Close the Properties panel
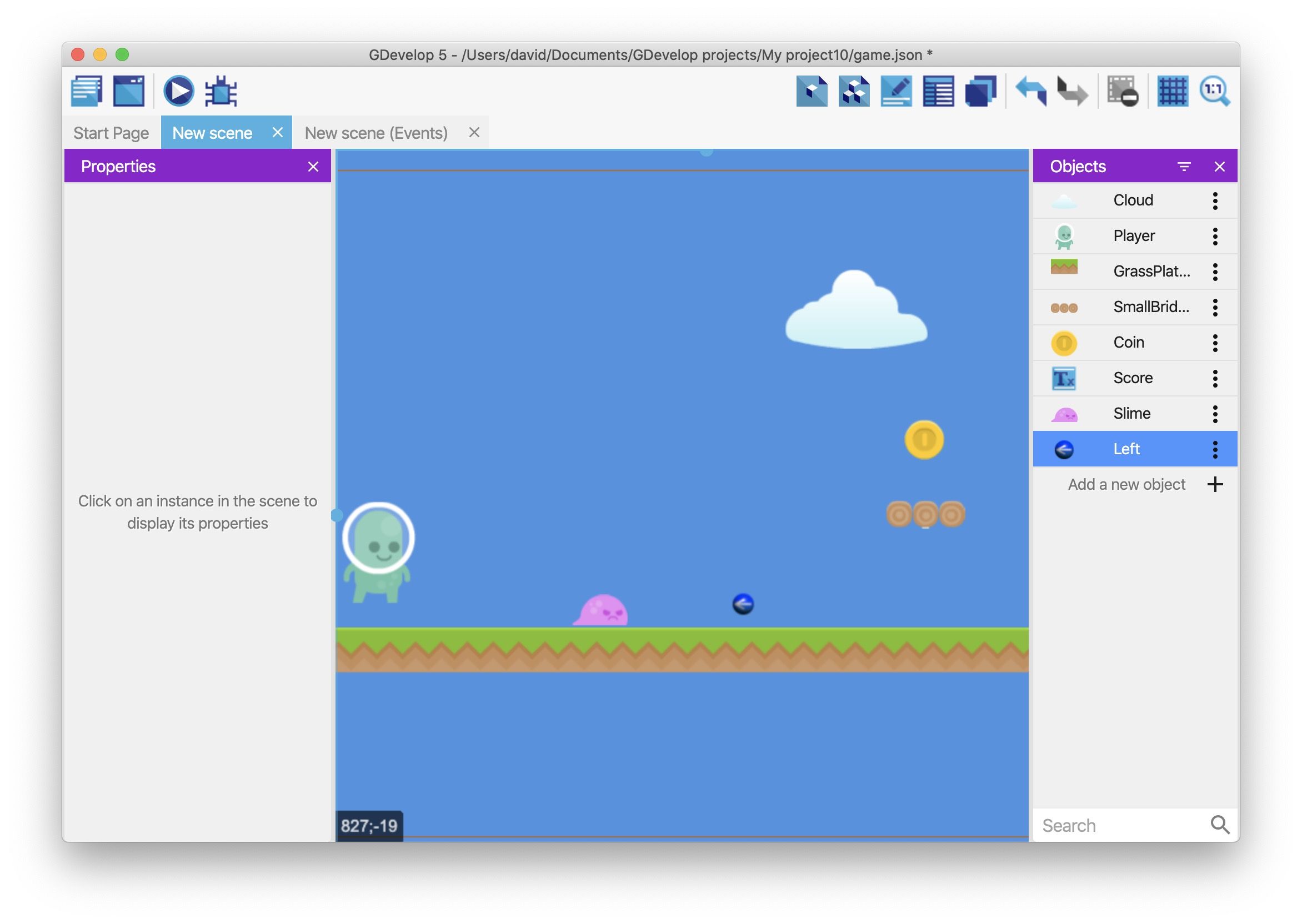This screenshot has width=1302, height=924. [313, 167]
